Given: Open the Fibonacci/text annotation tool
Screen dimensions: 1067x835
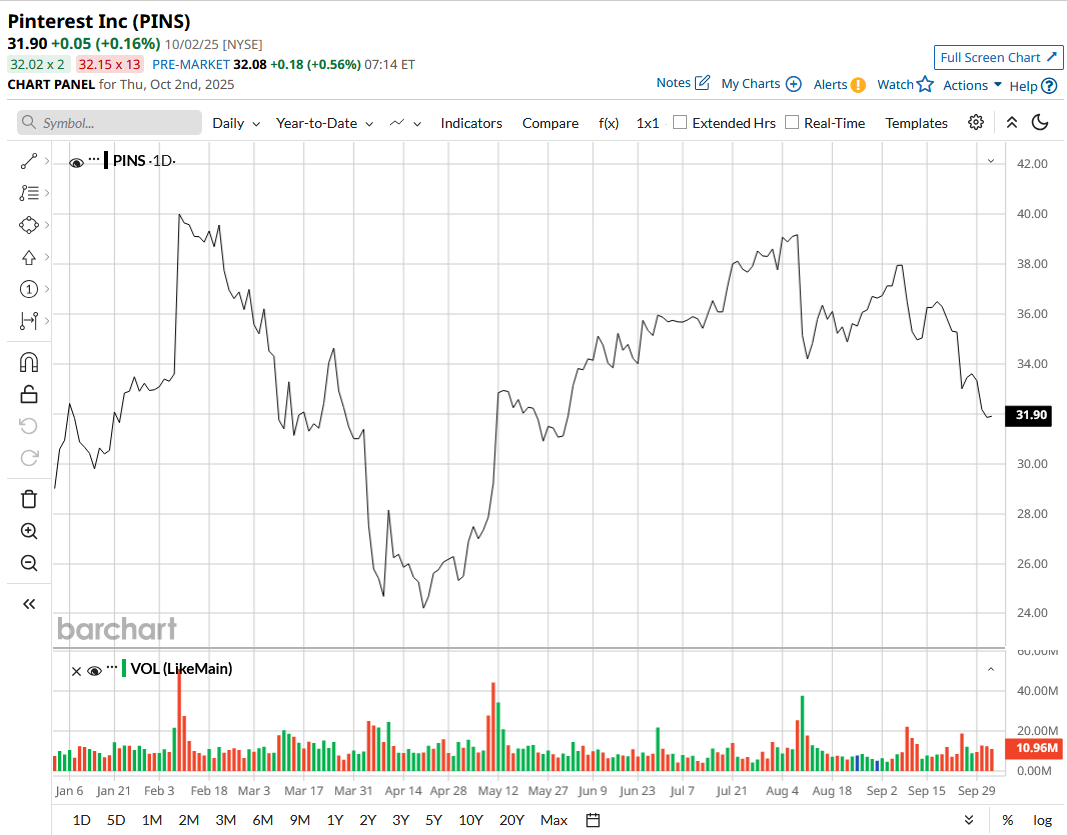Looking at the screenshot, I should 29,193.
